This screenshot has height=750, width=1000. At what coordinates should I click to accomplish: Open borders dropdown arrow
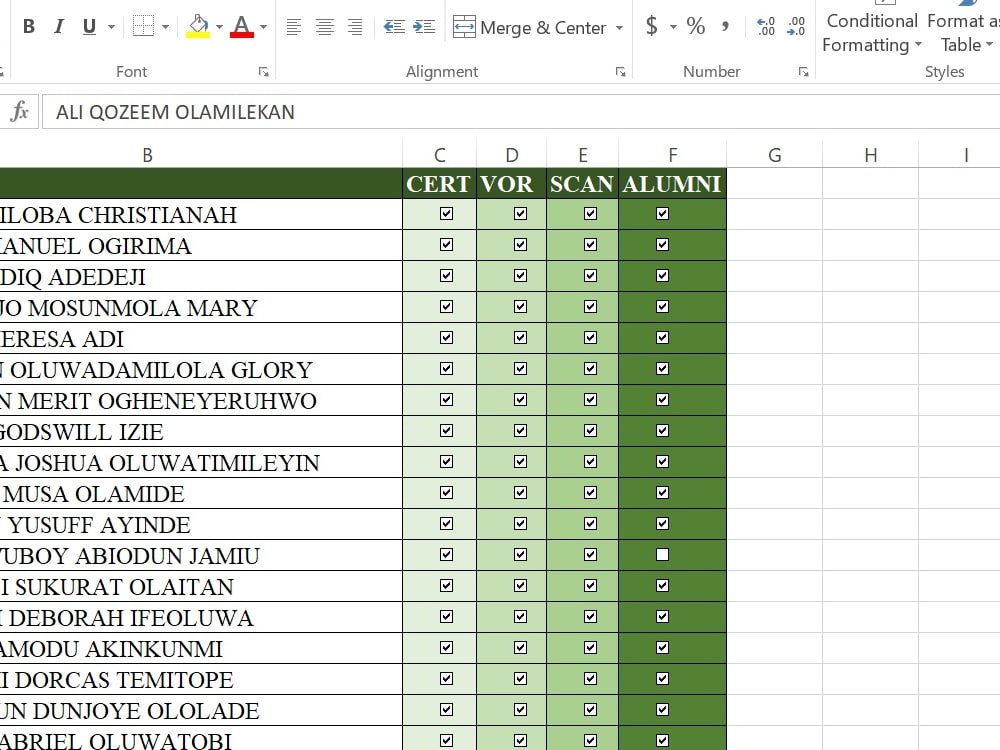[165, 27]
